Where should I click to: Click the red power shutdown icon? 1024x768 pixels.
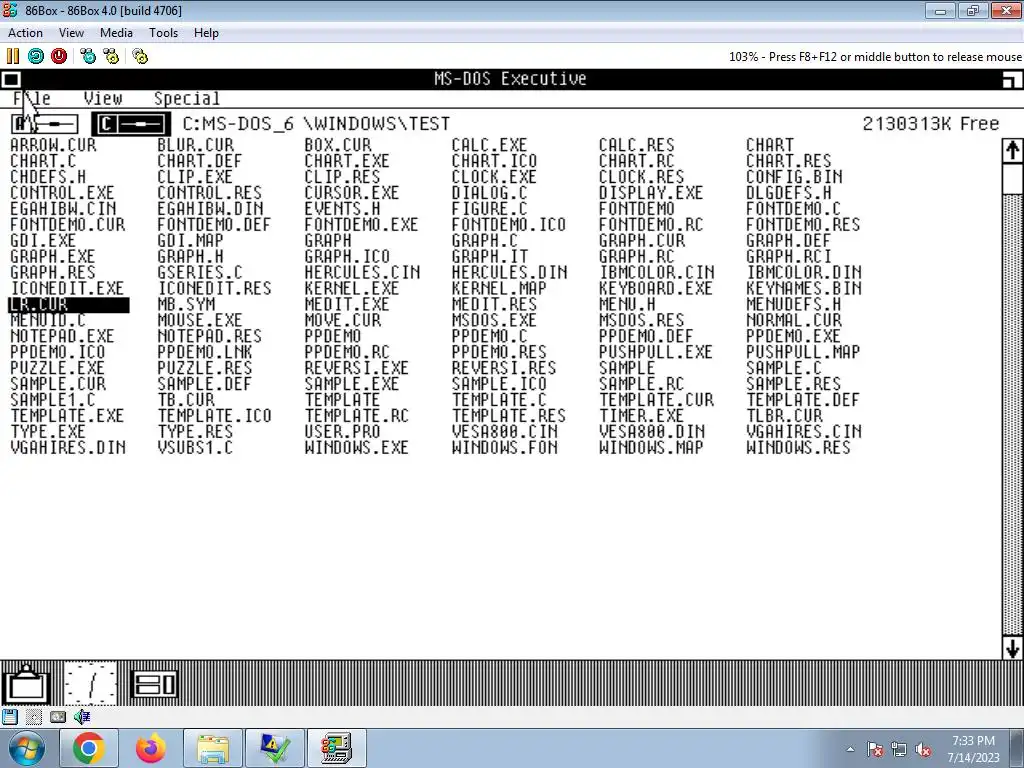pos(59,56)
